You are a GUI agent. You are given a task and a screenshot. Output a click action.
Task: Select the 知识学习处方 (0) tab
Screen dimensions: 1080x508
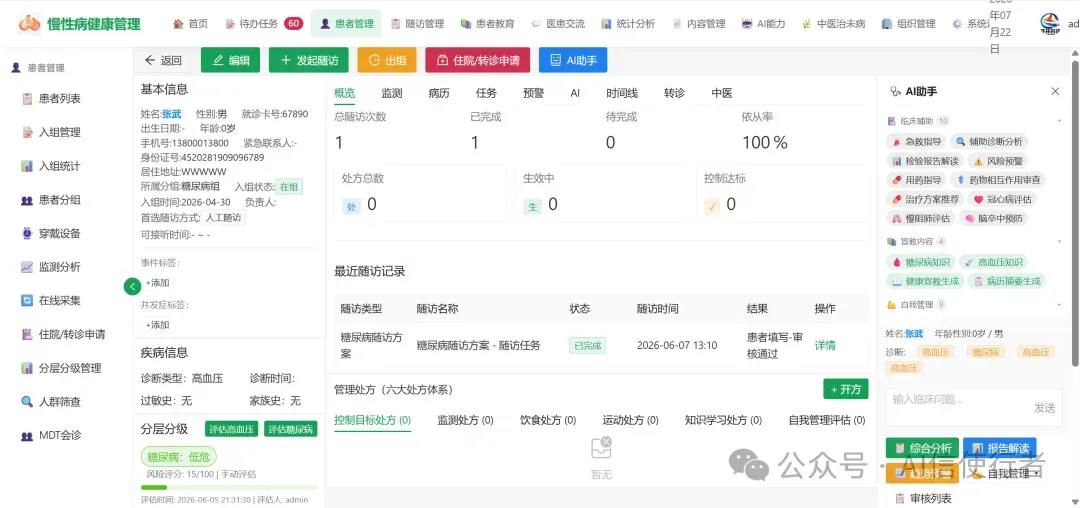click(723, 420)
